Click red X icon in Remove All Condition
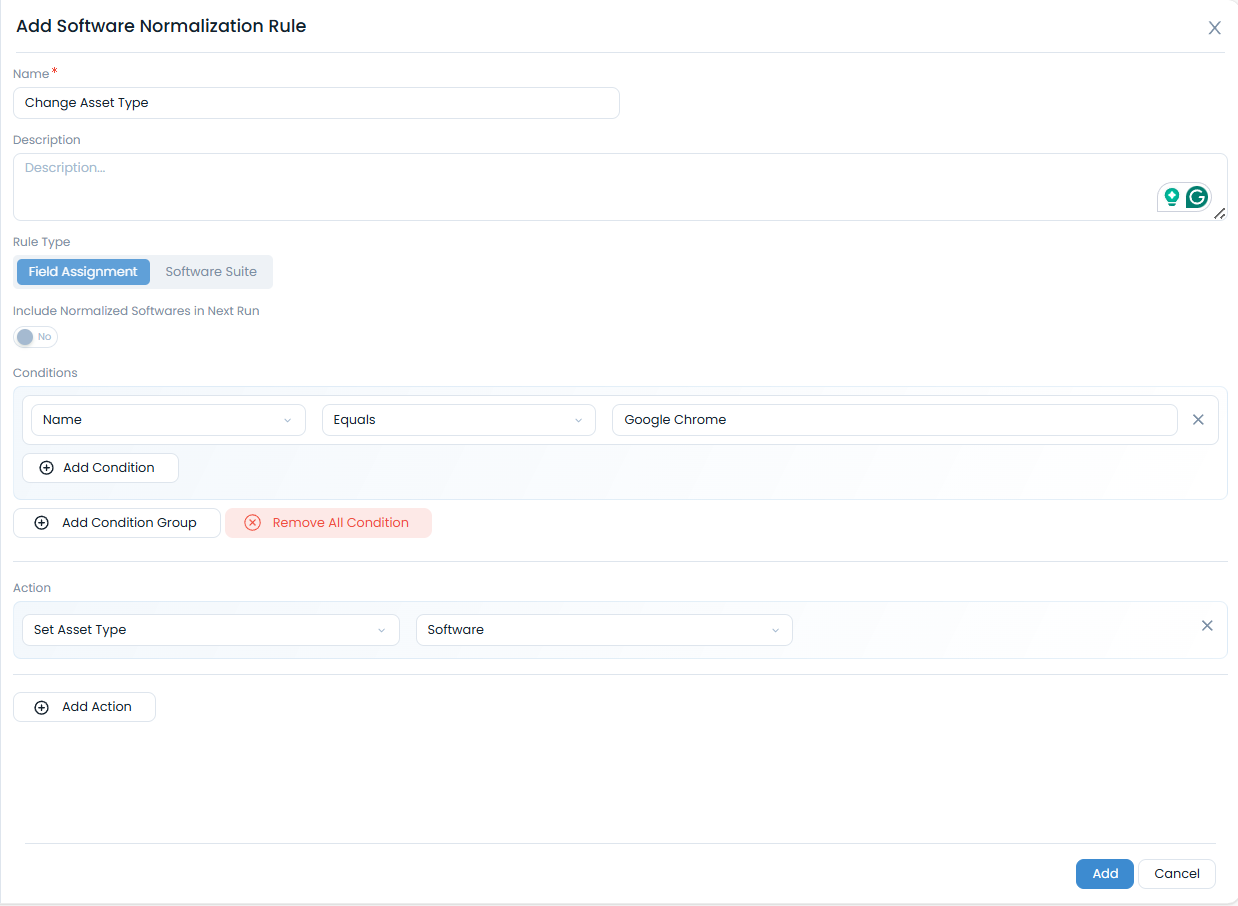The image size is (1238, 906). [x=252, y=523]
